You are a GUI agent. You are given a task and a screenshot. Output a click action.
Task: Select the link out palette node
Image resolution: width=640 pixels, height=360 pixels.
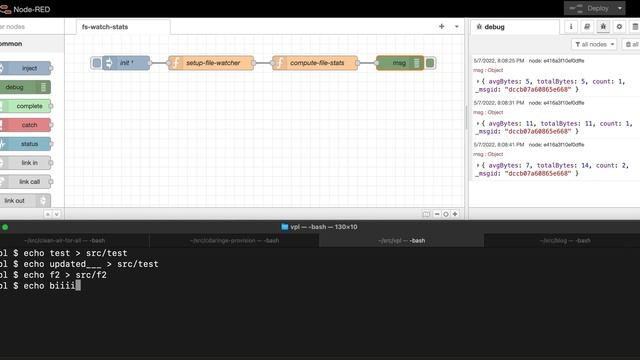[x=25, y=200]
